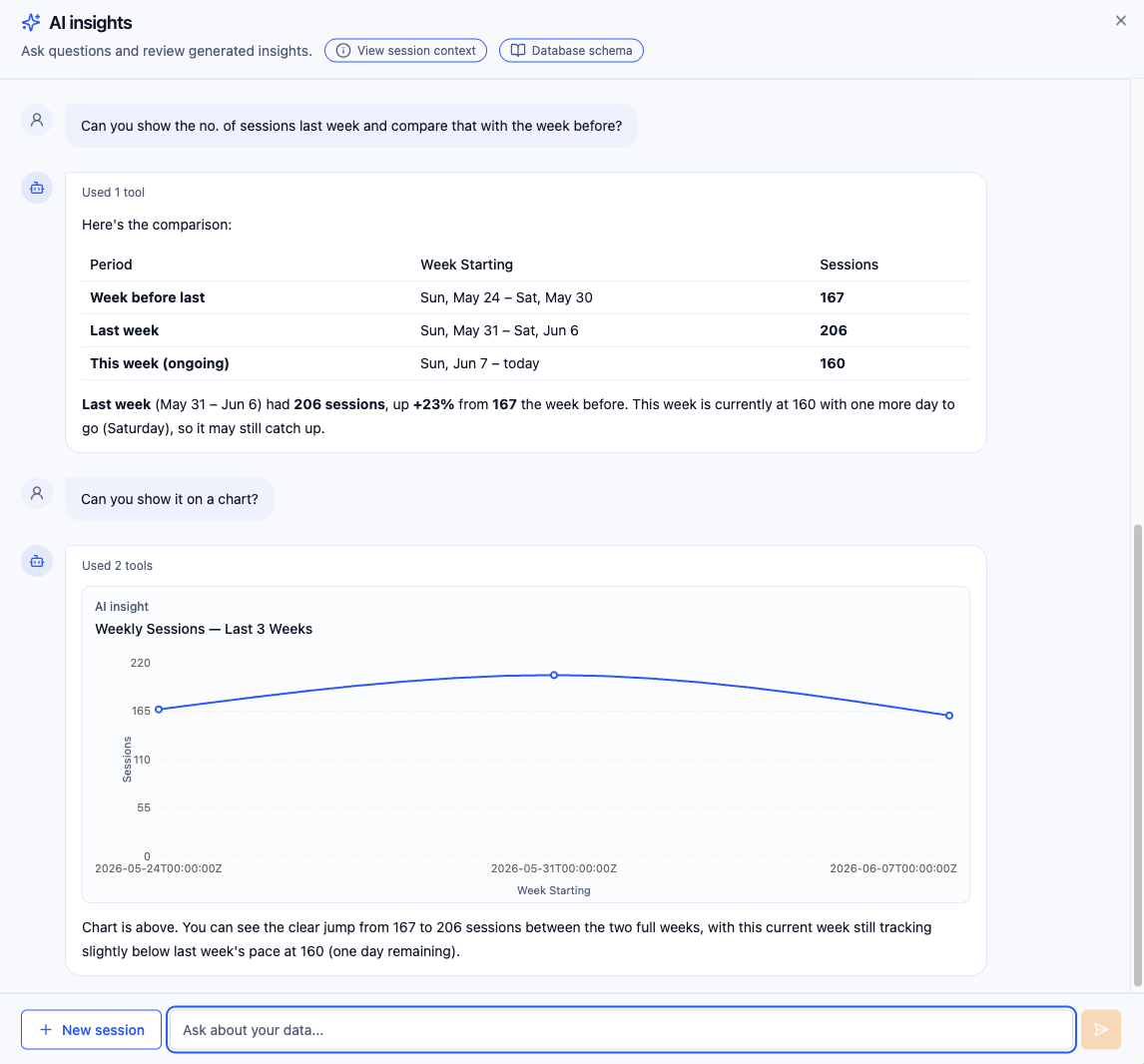The image size is (1144, 1064).
Task: Click the AI insights sparkle icon
Action: pos(31,23)
